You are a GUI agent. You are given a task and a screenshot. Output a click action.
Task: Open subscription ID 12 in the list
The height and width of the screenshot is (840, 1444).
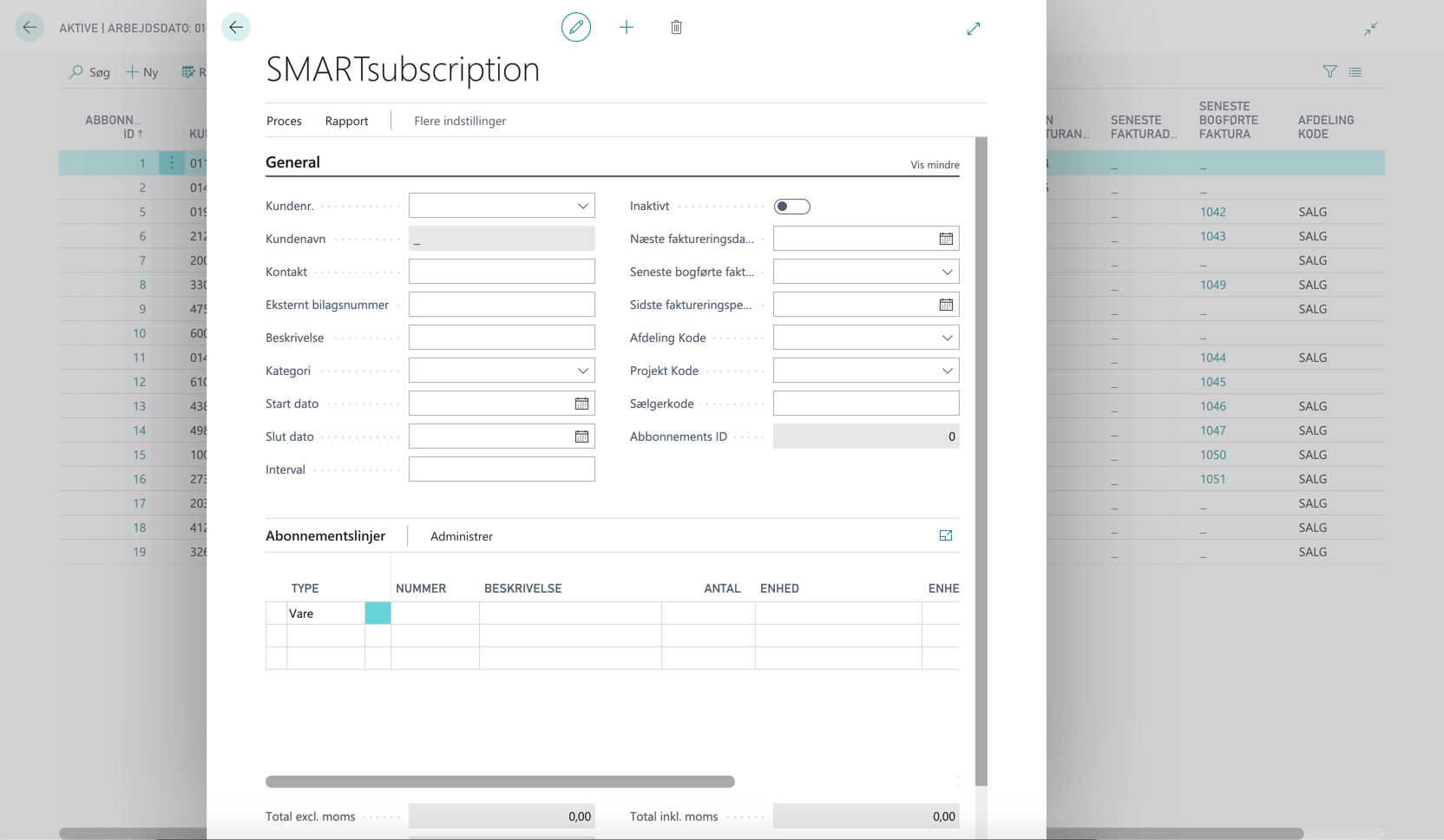click(x=139, y=382)
